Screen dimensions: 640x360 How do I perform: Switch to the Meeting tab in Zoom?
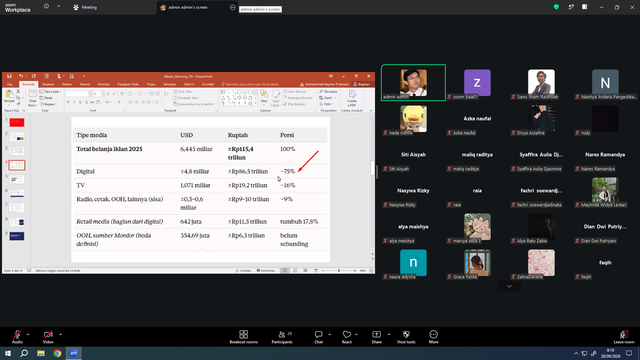(85, 7)
